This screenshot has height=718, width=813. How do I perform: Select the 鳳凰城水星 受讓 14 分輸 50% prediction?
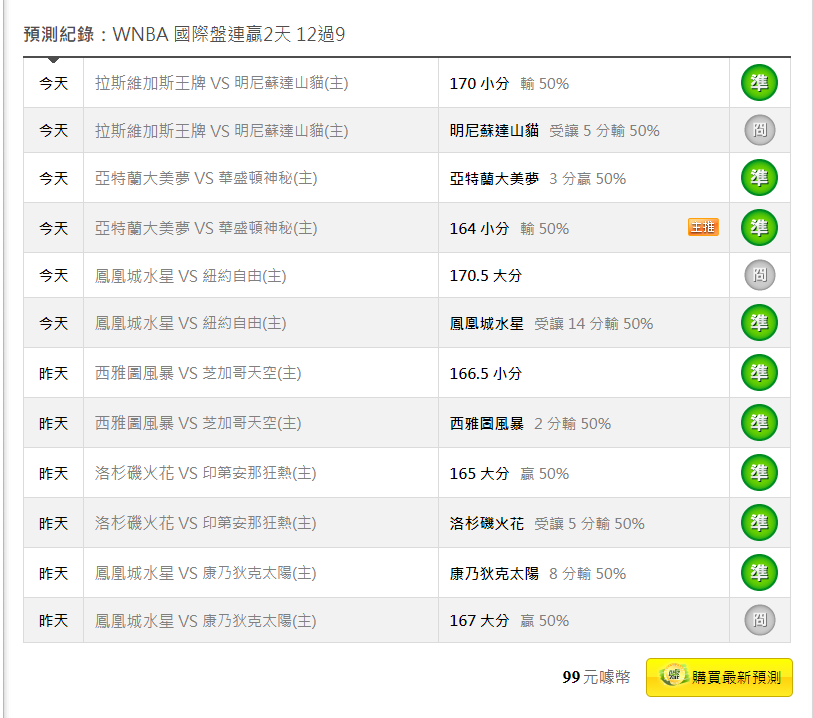[551, 324]
